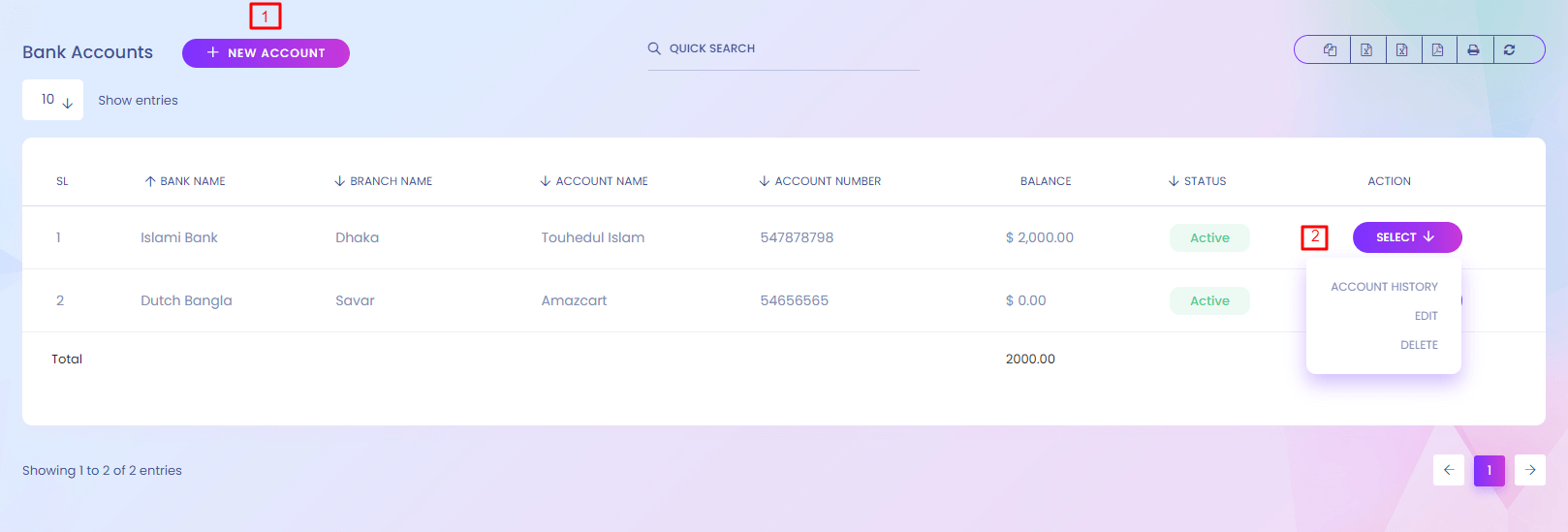Click the spreadsheet export icon beside the copy icon
This screenshot has width=1568, height=532.
click(x=1365, y=49)
